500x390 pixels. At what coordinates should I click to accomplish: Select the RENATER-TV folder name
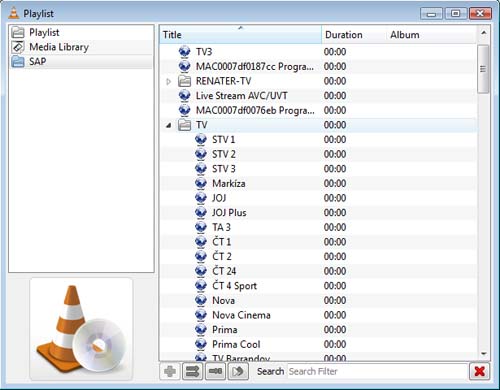click(x=223, y=81)
